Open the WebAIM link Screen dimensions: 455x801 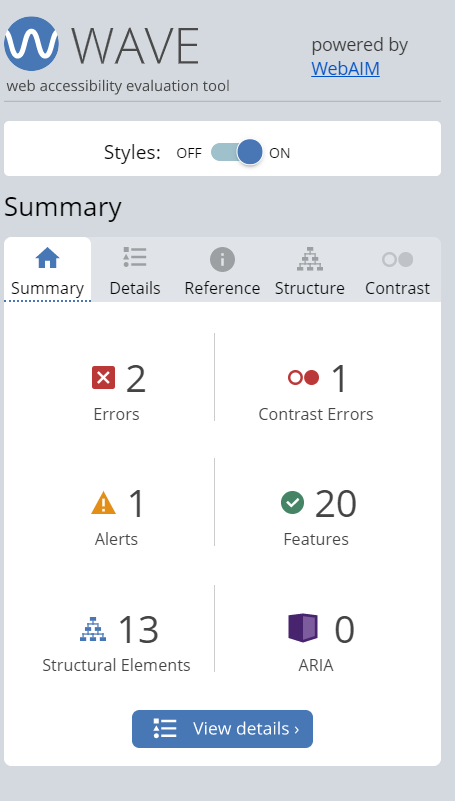[x=345, y=68]
